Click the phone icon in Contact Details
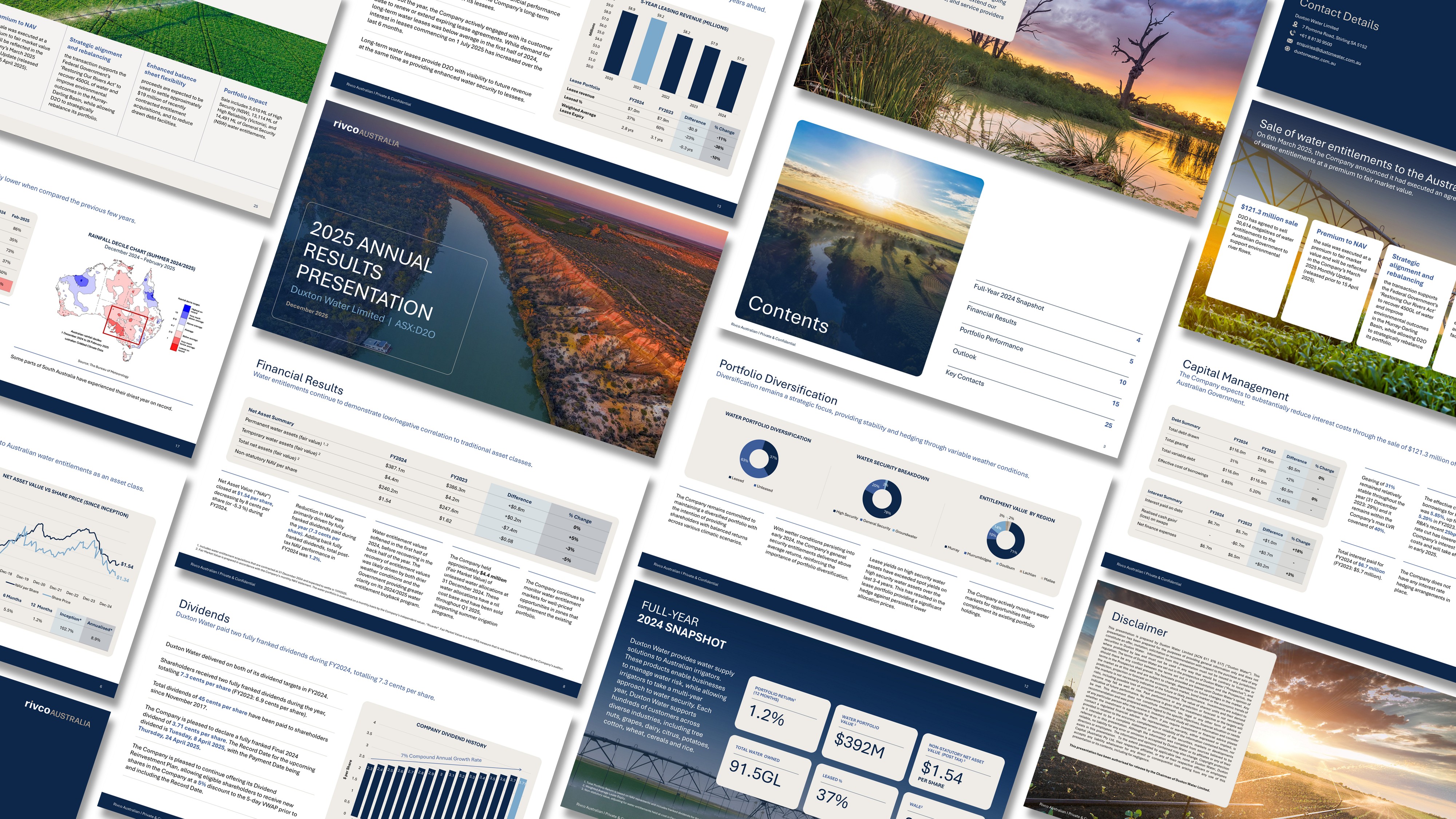Viewport: 1456px width, 819px height. (x=1293, y=33)
